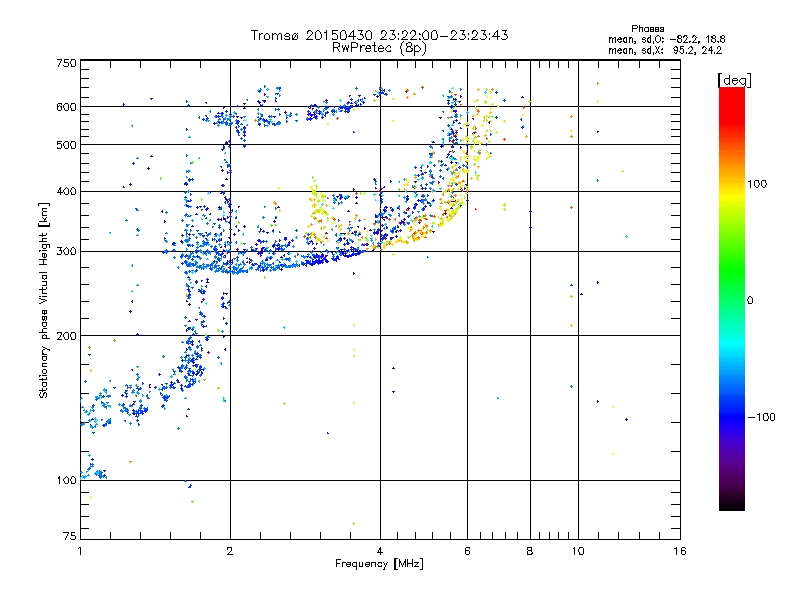Screen dimensions: 800x600
Task: Click the 100 km y-axis tick label
Action: [66, 480]
